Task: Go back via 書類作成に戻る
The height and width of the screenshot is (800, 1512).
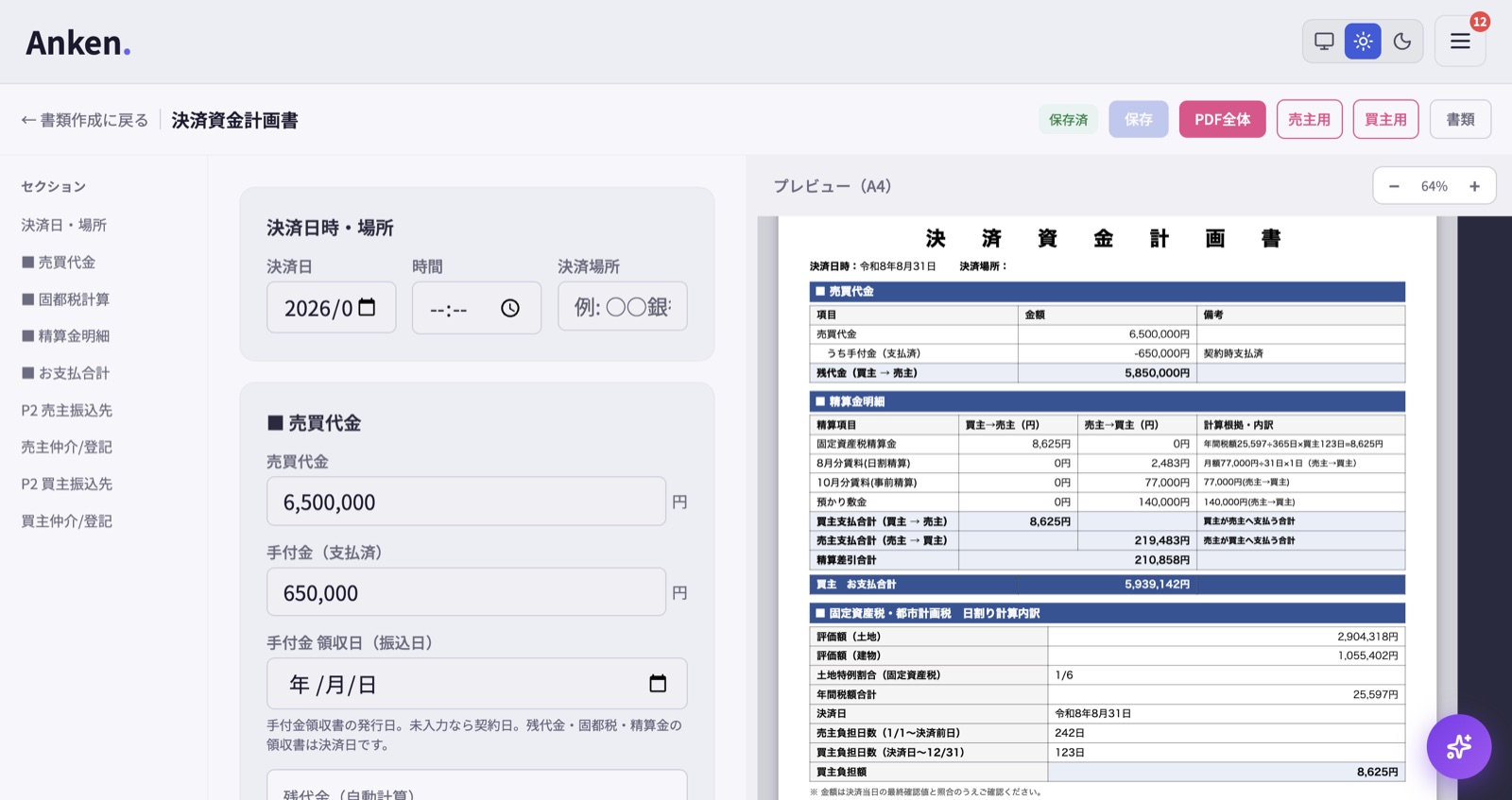Action: tap(85, 120)
